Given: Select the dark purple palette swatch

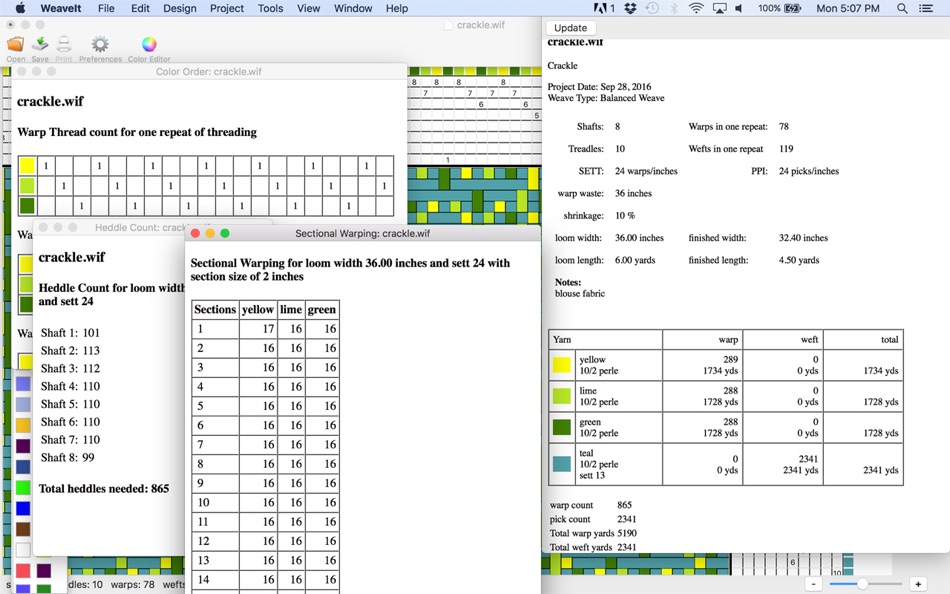Looking at the screenshot, I should [x=23, y=446].
